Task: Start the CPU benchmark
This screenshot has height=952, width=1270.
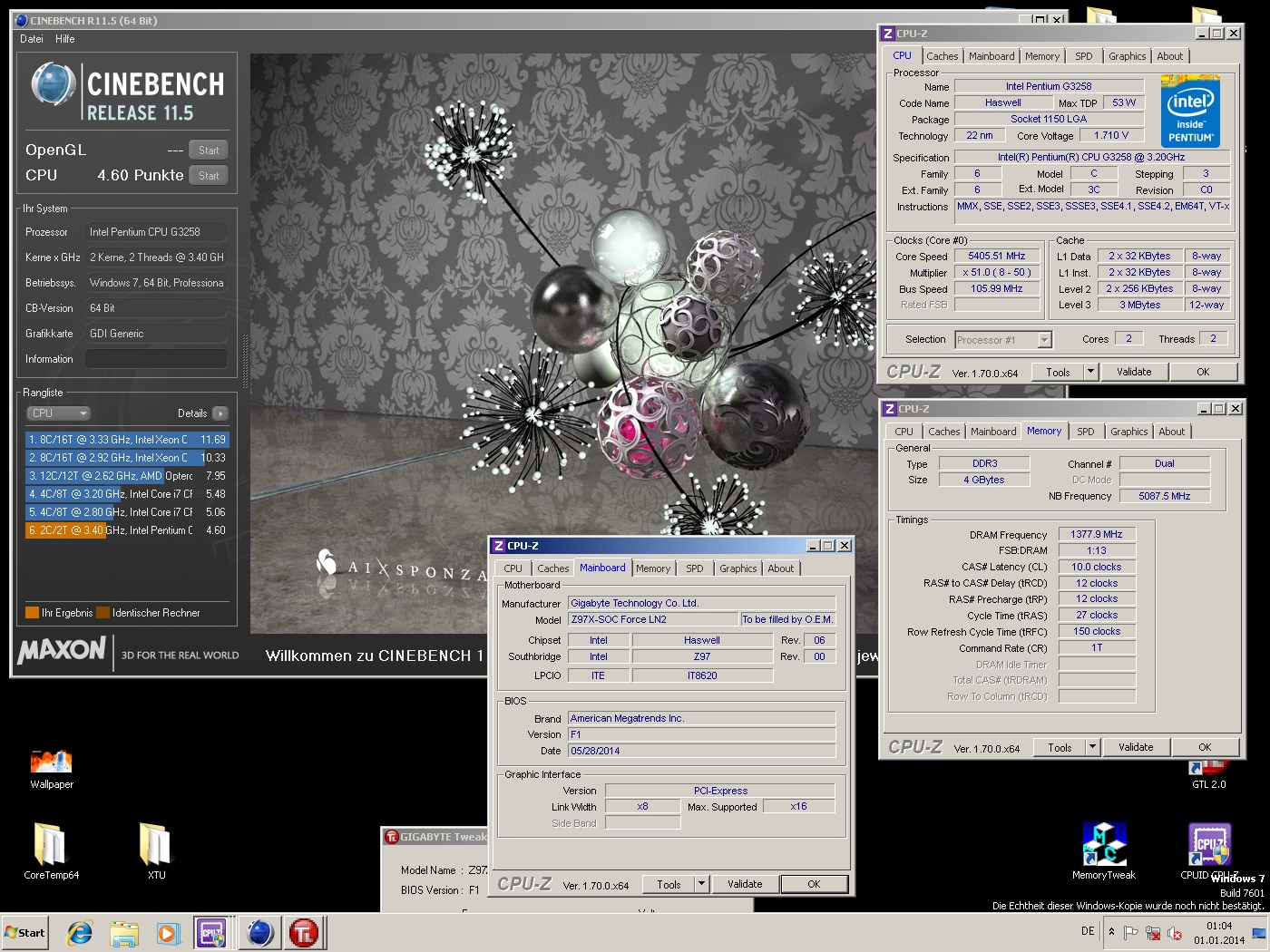Action: click(x=209, y=176)
